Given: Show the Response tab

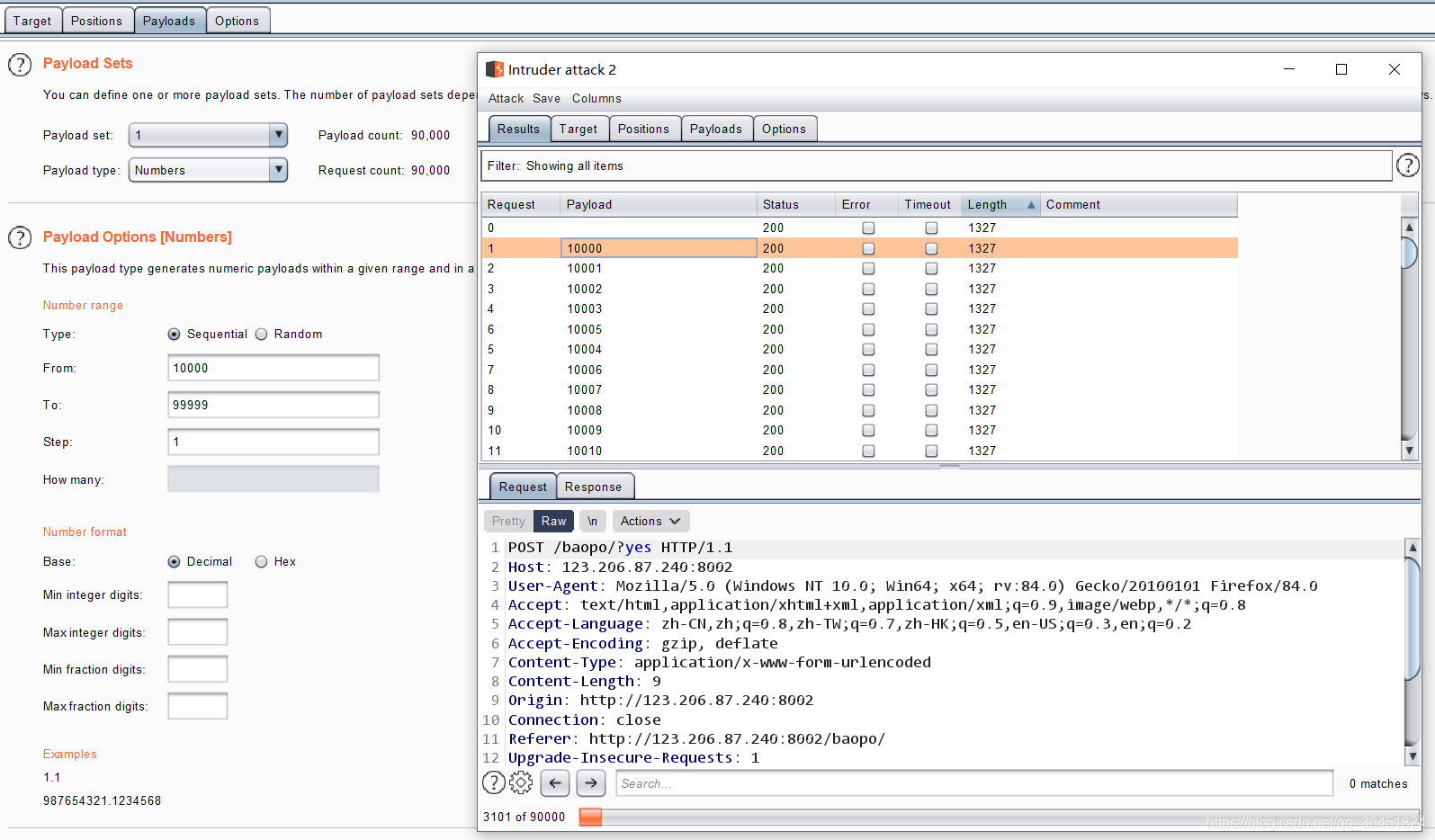Looking at the screenshot, I should (594, 487).
